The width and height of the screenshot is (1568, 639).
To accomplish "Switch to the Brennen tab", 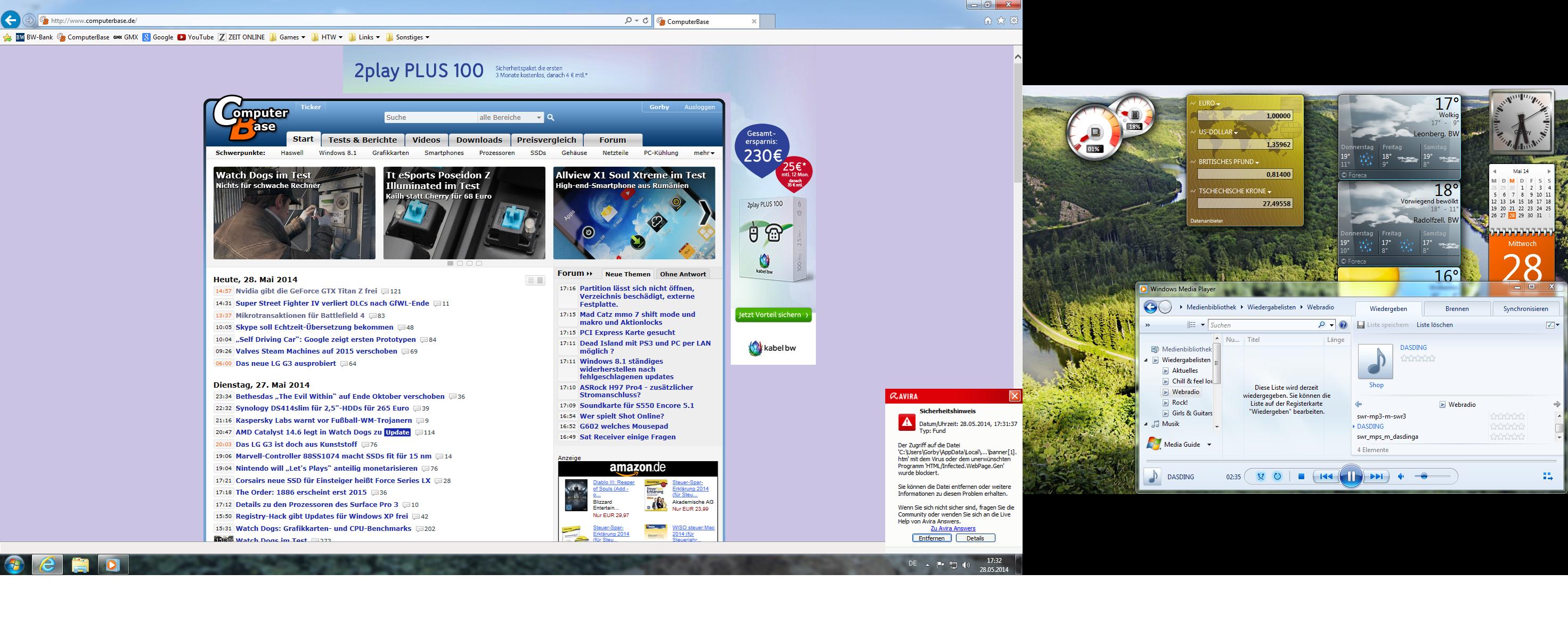I will coord(1457,308).
